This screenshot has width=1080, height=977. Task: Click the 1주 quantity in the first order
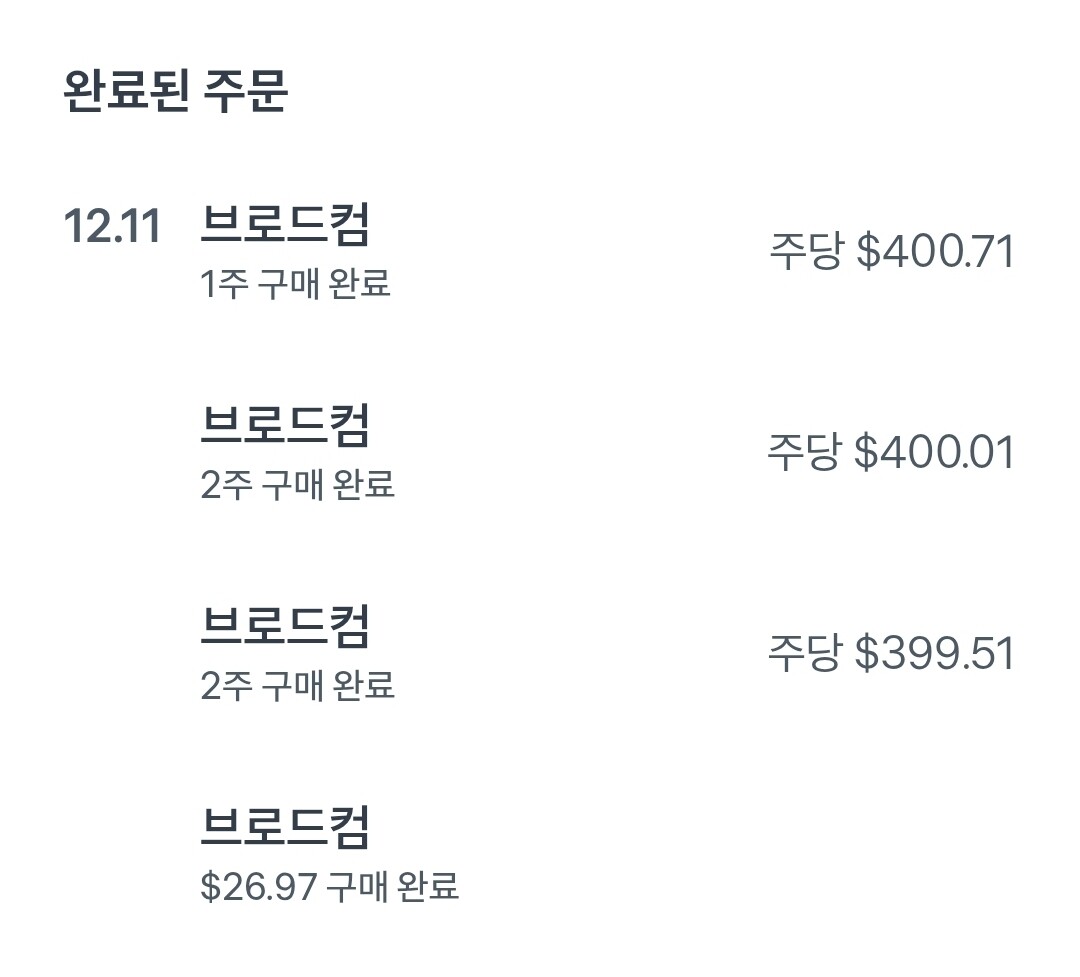pos(223,285)
